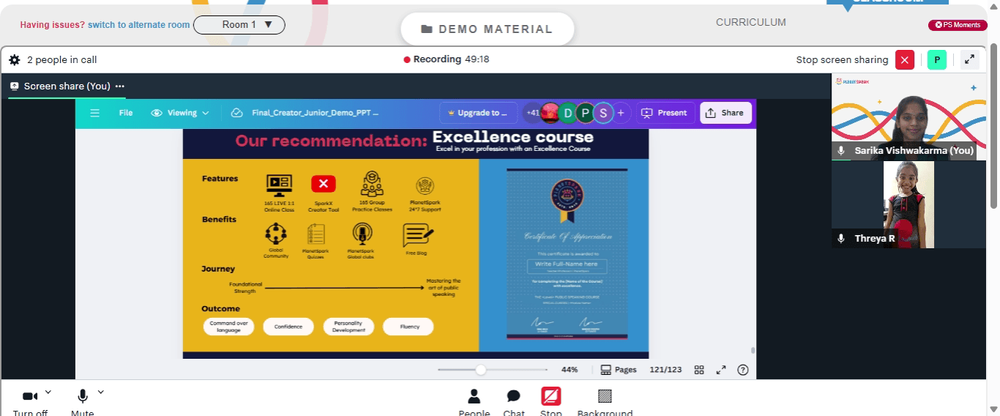This screenshot has width=1000, height=416.
Task: Click switch to alternate room link
Action: point(138,25)
